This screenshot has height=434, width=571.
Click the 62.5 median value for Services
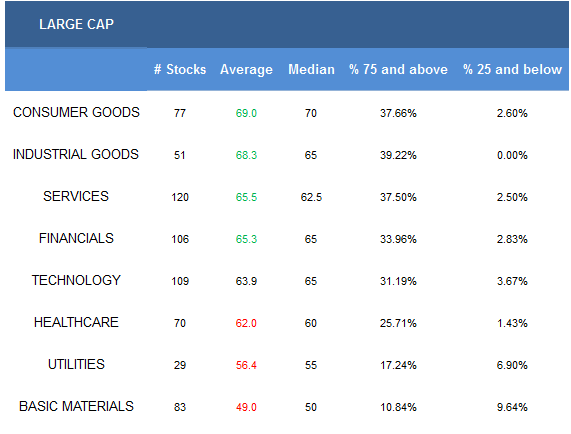311,197
